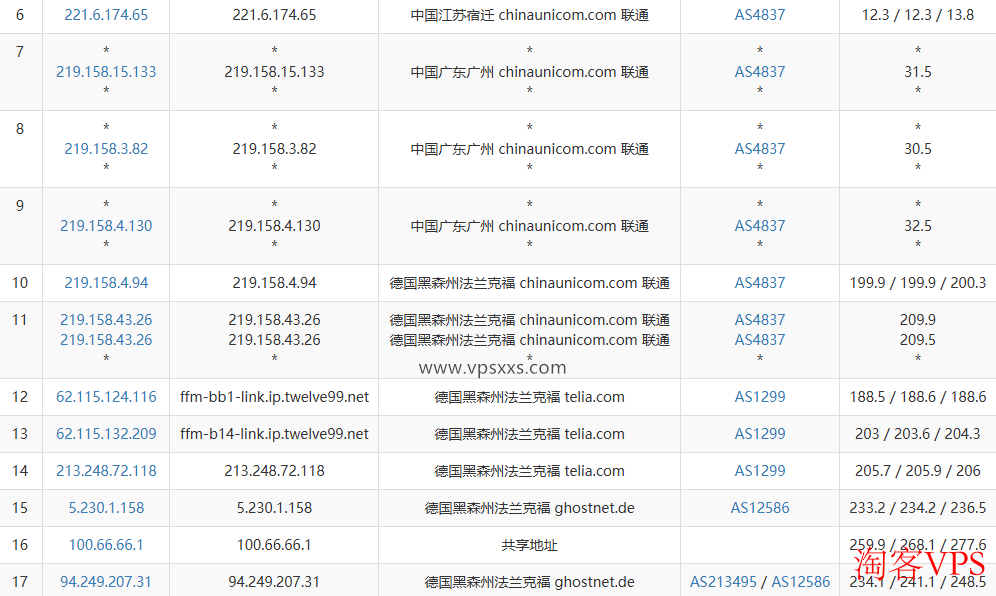Open the 213.248.72.118 IP link
The image size is (996, 596).
click(106, 471)
